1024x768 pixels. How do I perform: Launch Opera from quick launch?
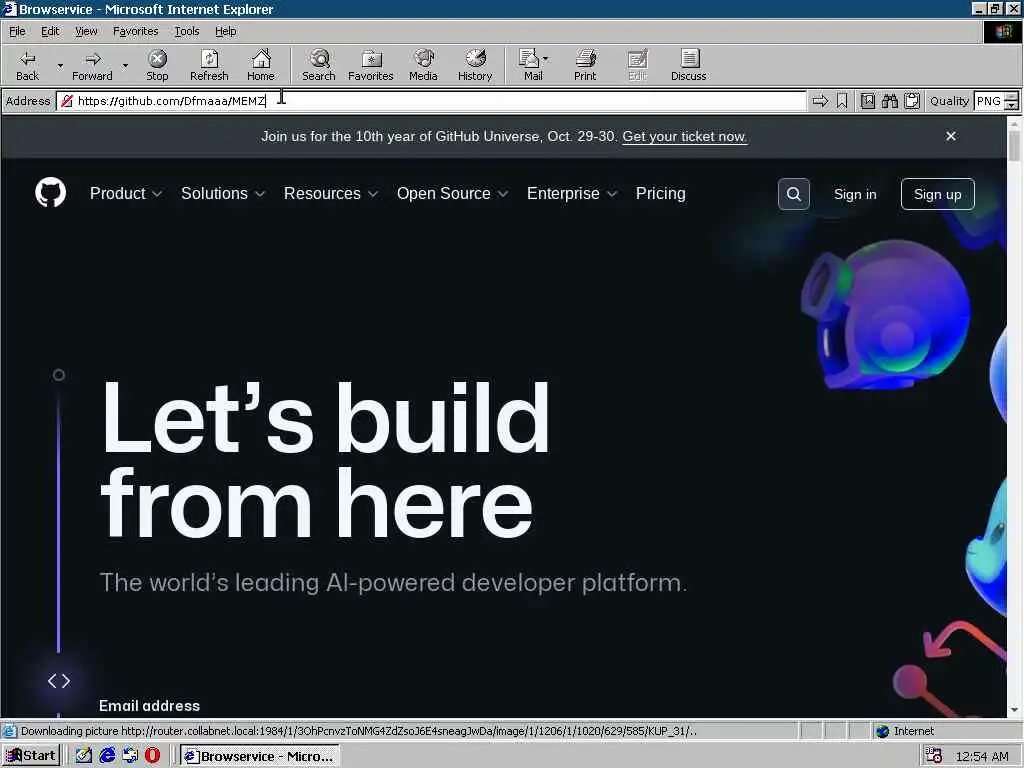click(x=152, y=756)
